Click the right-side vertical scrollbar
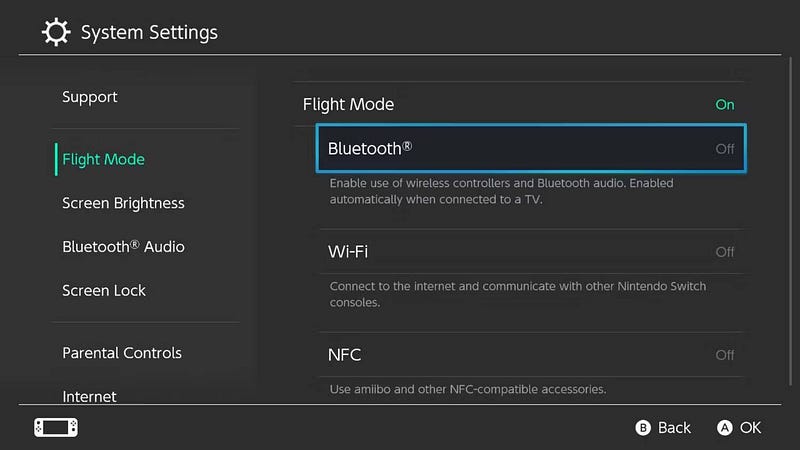This screenshot has width=800, height=450. coord(790,221)
